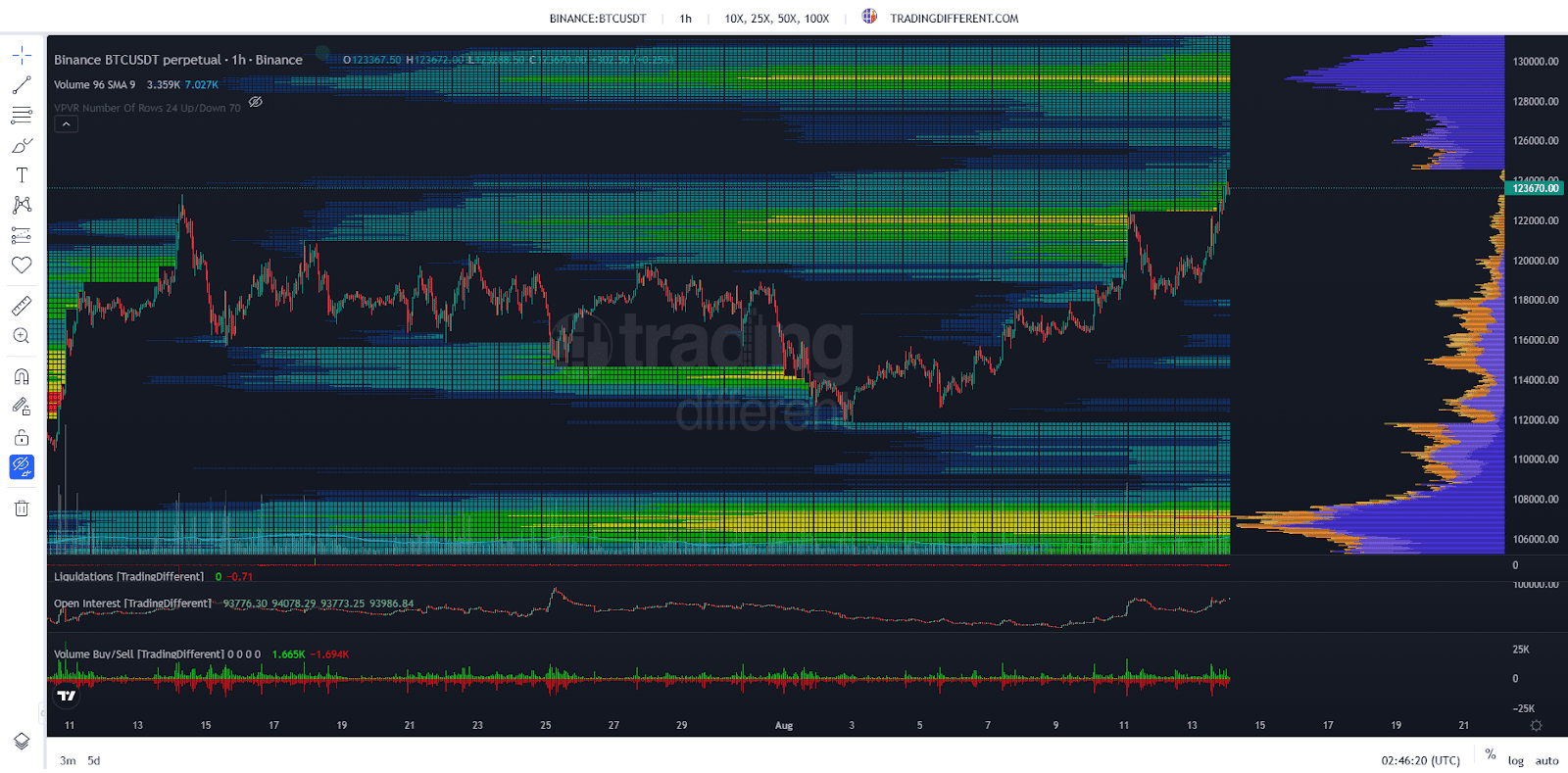Open the TRADINGDIFFERENT.COM link
1568x773 pixels.
(955, 19)
